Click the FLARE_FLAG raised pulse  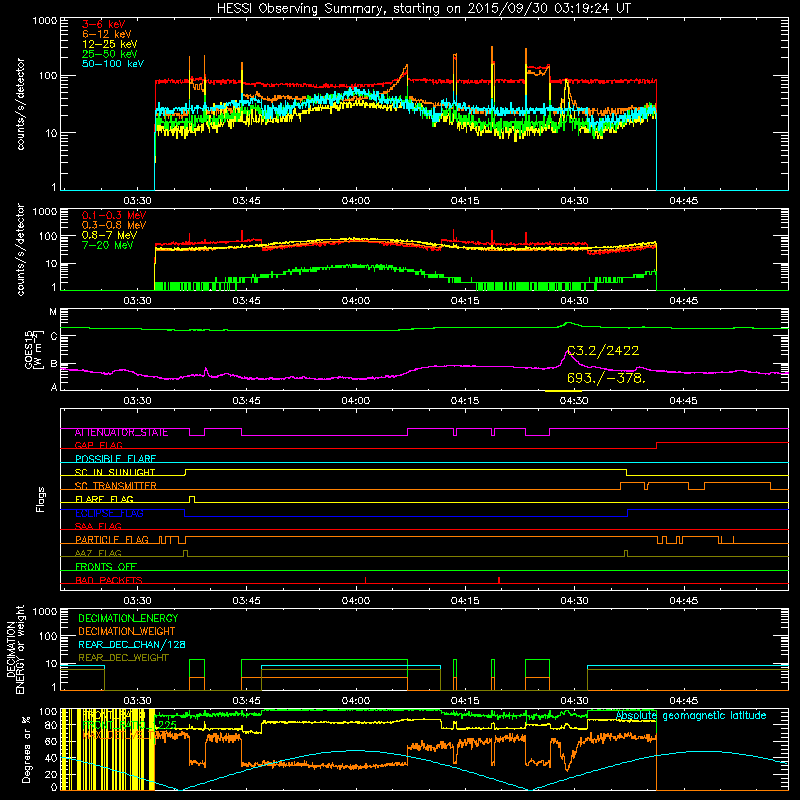pos(192,498)
